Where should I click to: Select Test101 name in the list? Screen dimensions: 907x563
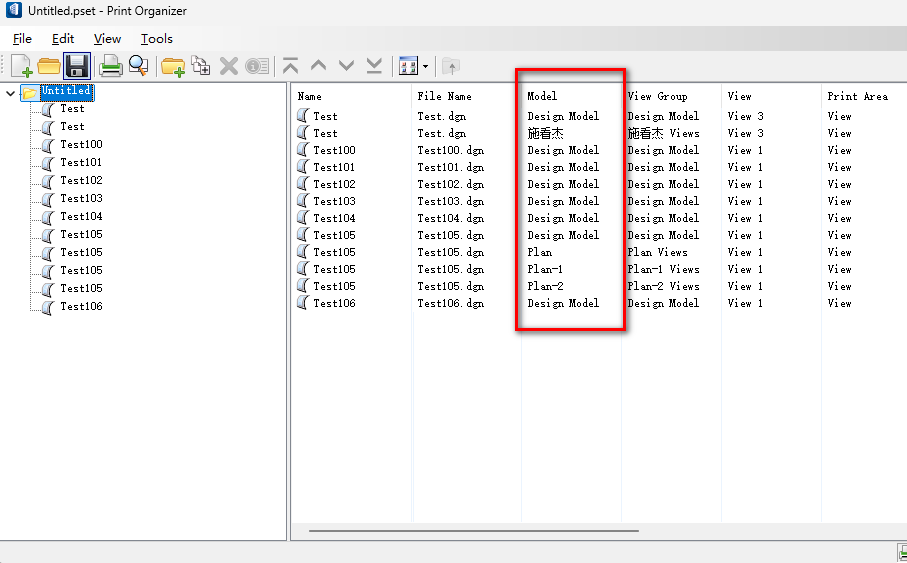tap(334, 167)
